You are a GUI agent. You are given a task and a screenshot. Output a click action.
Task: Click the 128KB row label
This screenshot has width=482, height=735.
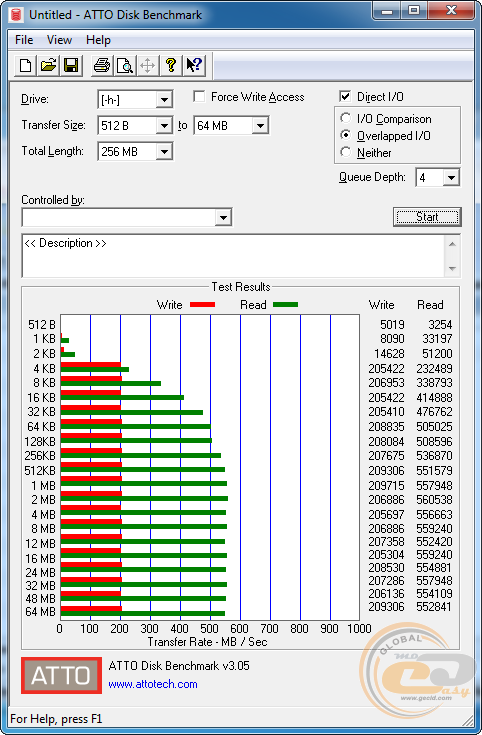(x=40, y=442)
